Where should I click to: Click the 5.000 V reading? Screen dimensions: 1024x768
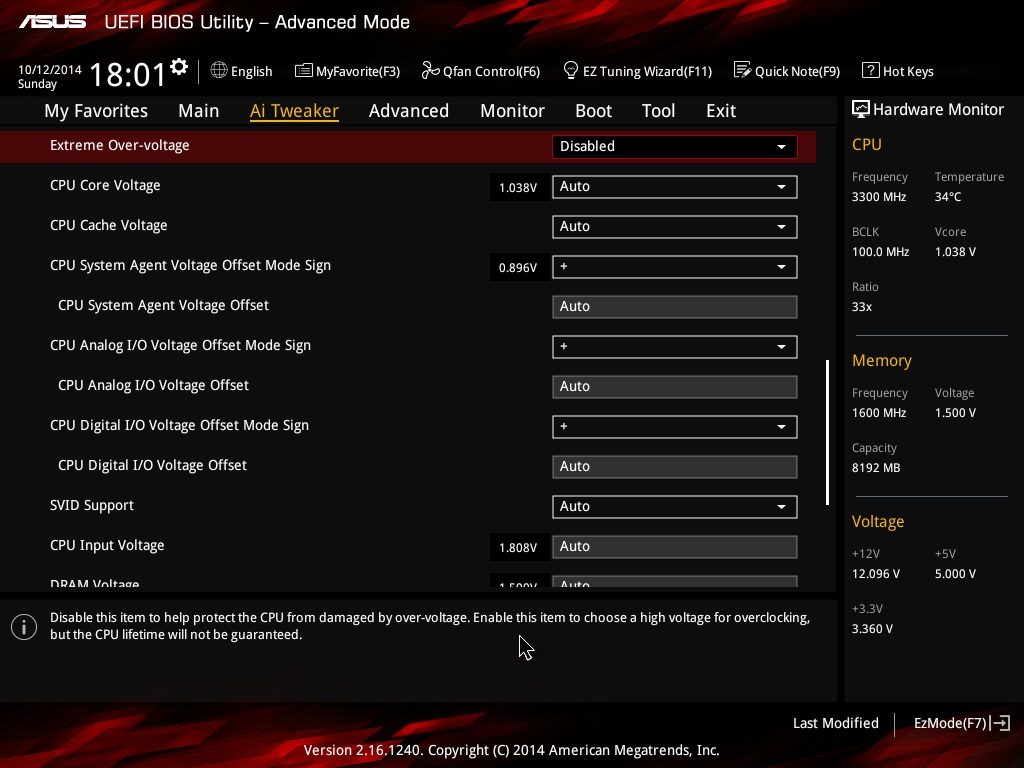955,574
